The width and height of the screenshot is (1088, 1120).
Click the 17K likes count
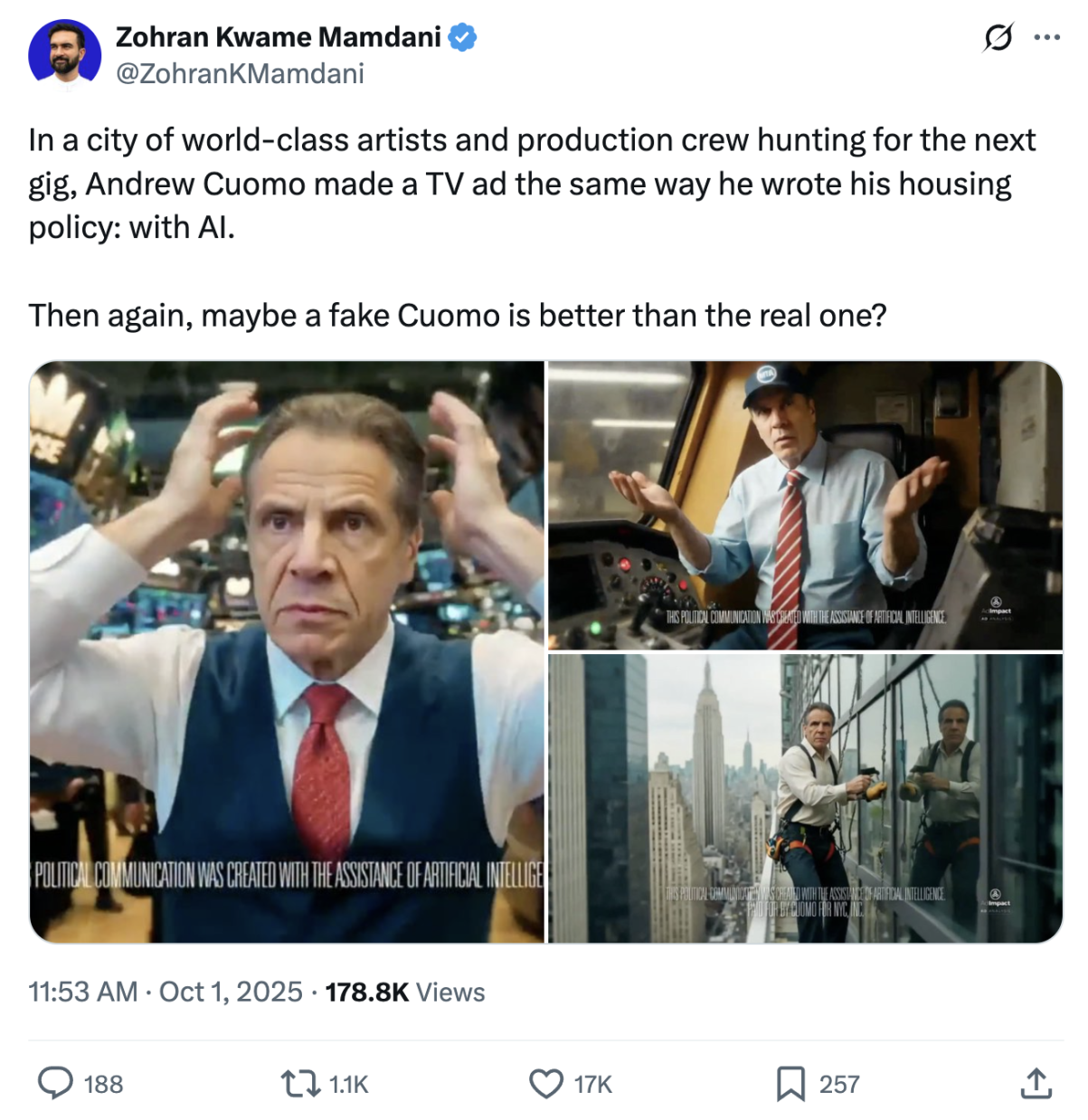pos(593,1084)
